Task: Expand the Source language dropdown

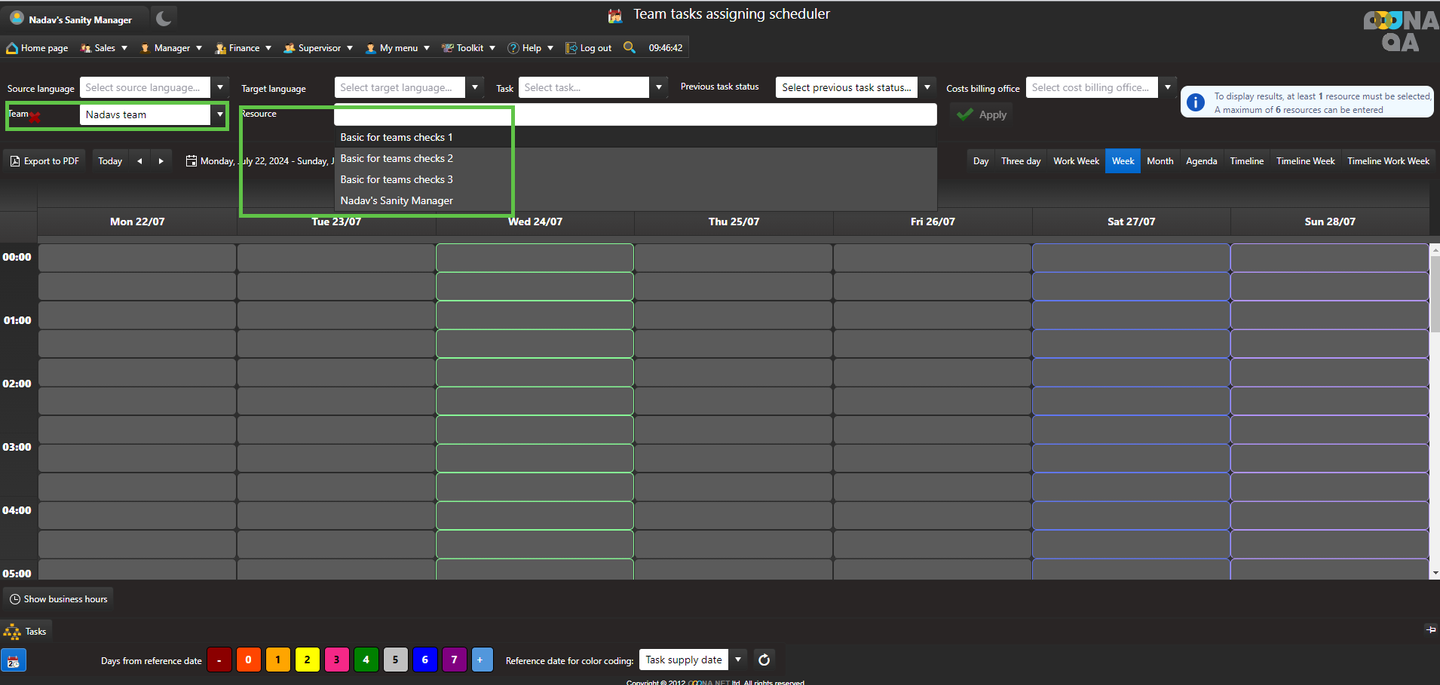Action: pos(220,88)
